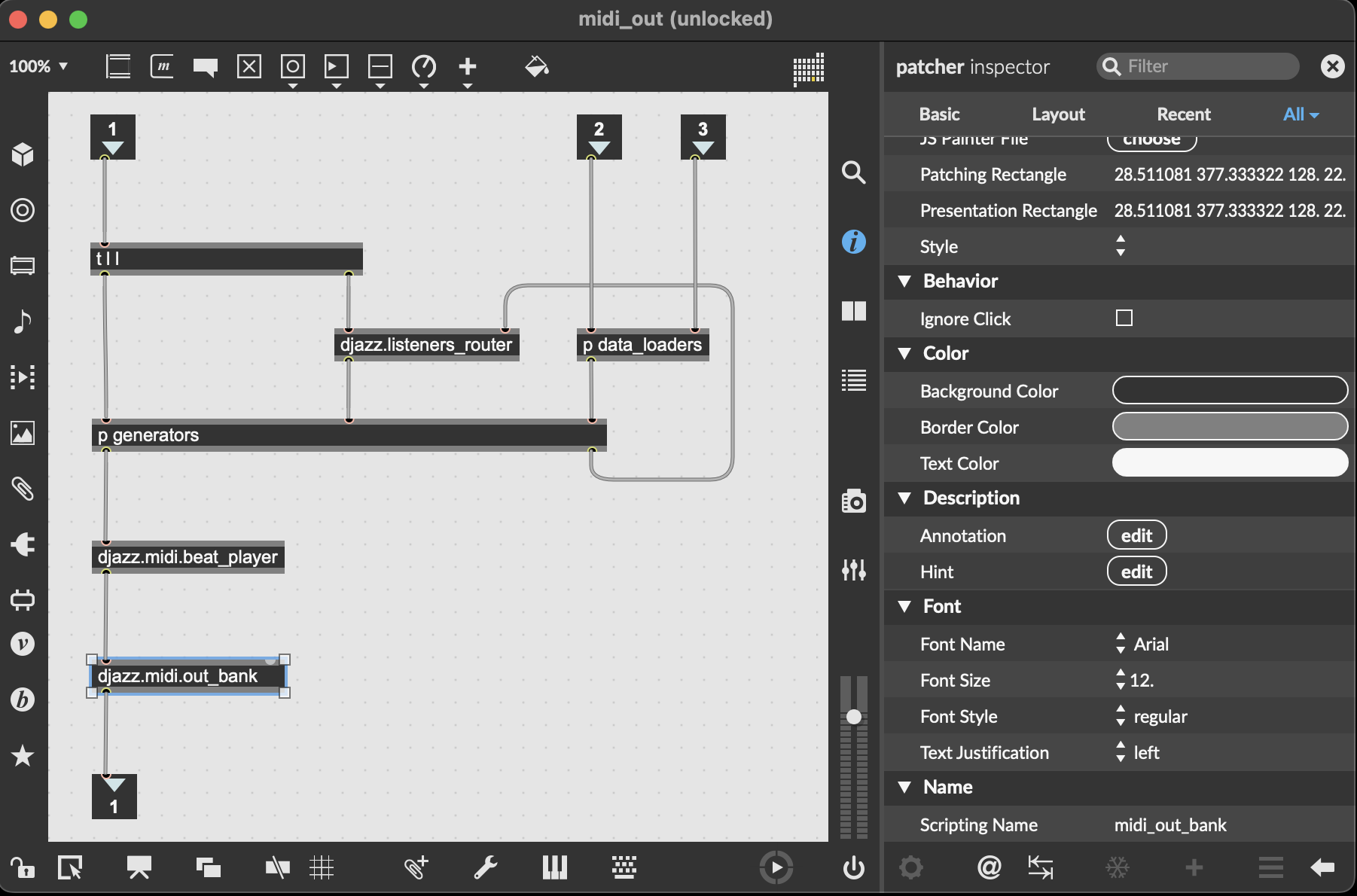This screenshot has width=1357, height=896.
Task: Open the paperclip snippets sidebar icon
Action: click(23, 489)
